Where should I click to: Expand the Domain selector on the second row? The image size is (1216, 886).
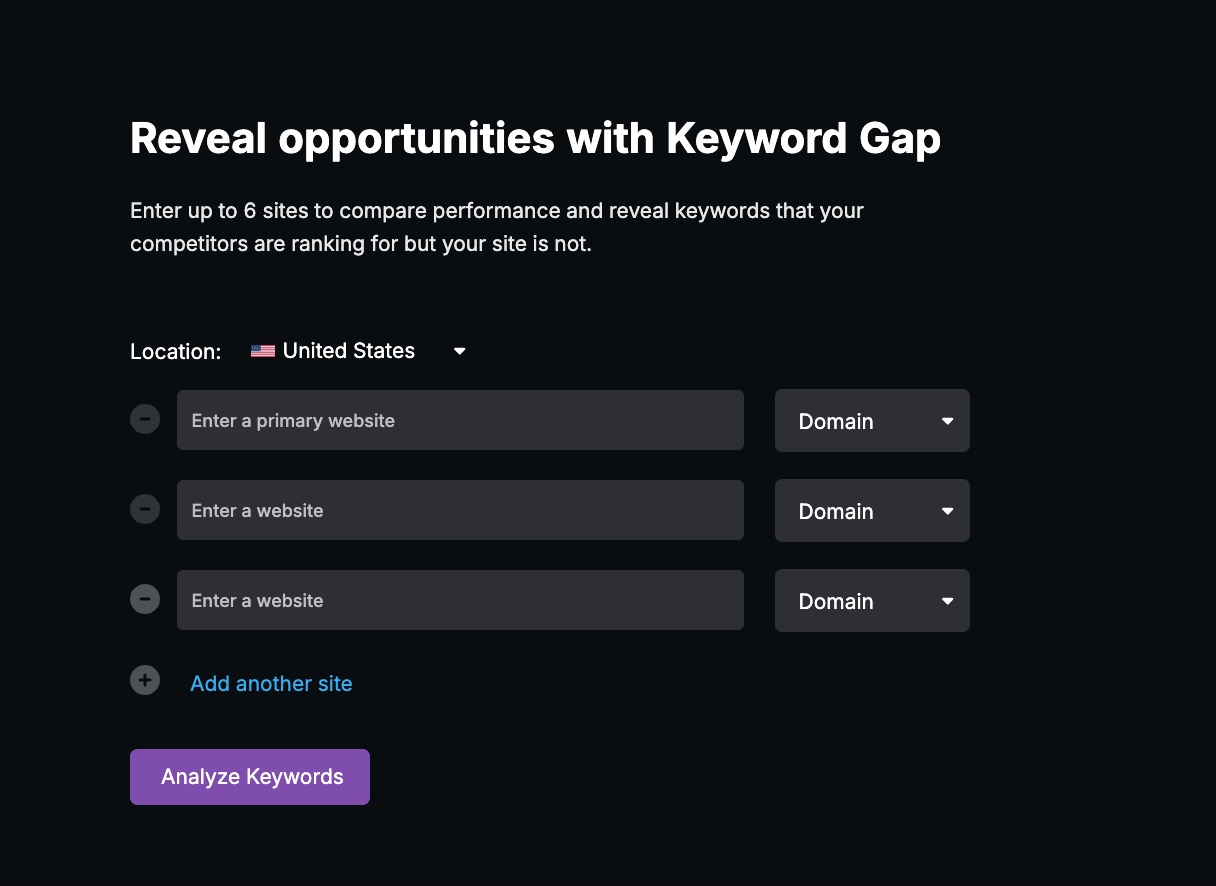871,510
